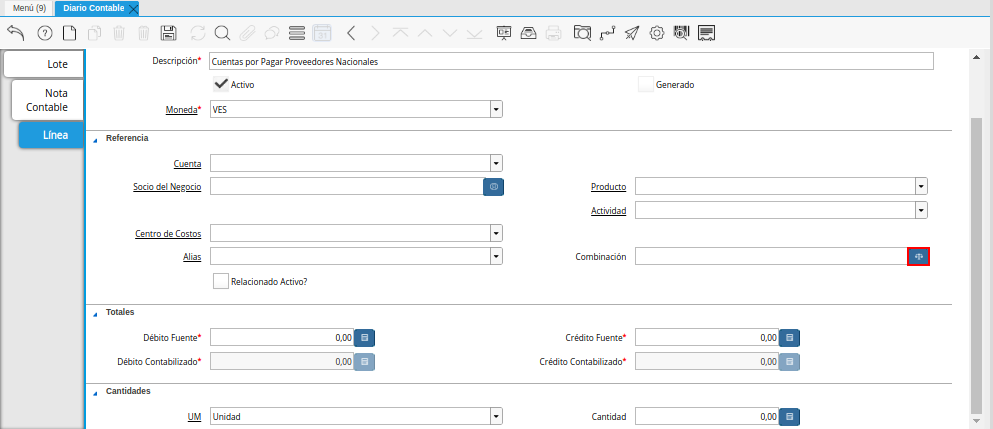
Task: Open the Combinación selector button
Action: point(918,257)
